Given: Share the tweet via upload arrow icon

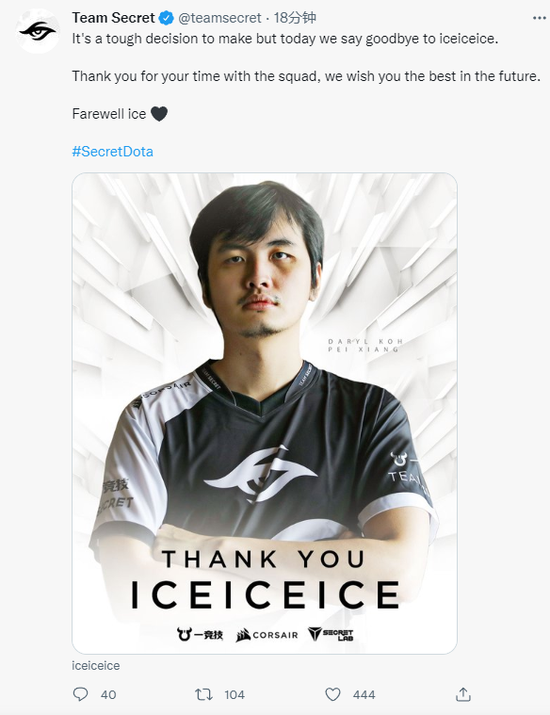Looking at the screenshot, I should point(463,694).
